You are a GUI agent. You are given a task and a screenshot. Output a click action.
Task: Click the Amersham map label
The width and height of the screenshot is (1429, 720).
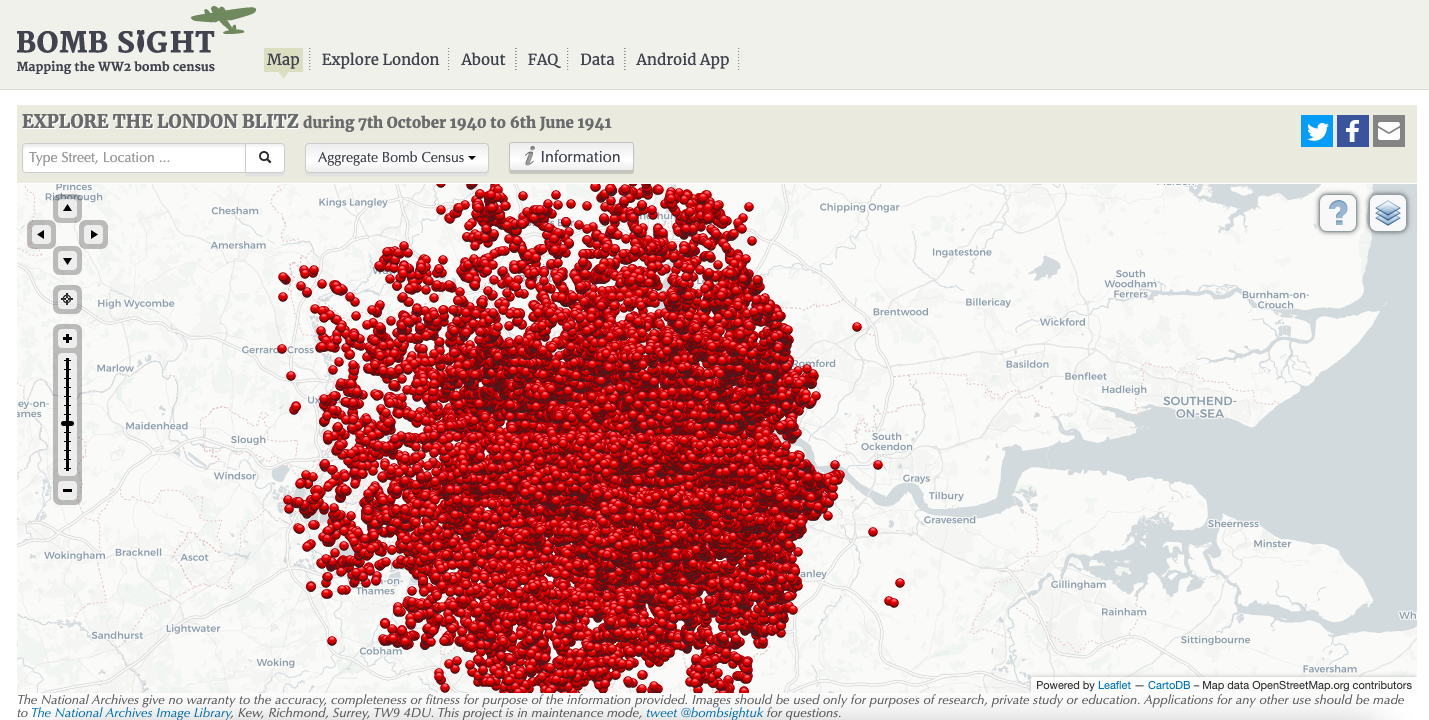point(238,245)
